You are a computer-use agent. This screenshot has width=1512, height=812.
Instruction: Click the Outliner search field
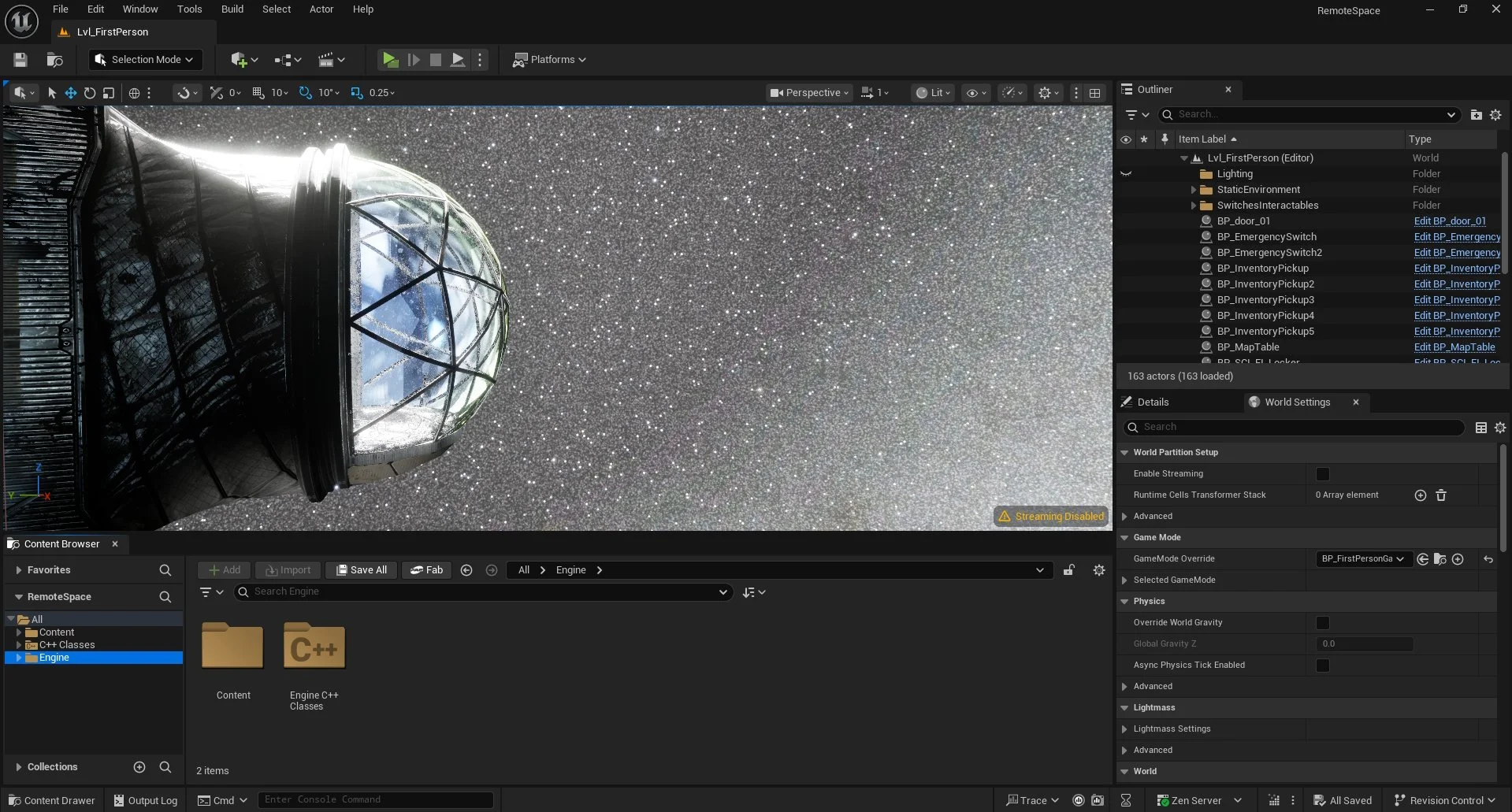pyautogui.click(x=1310, y=115)
